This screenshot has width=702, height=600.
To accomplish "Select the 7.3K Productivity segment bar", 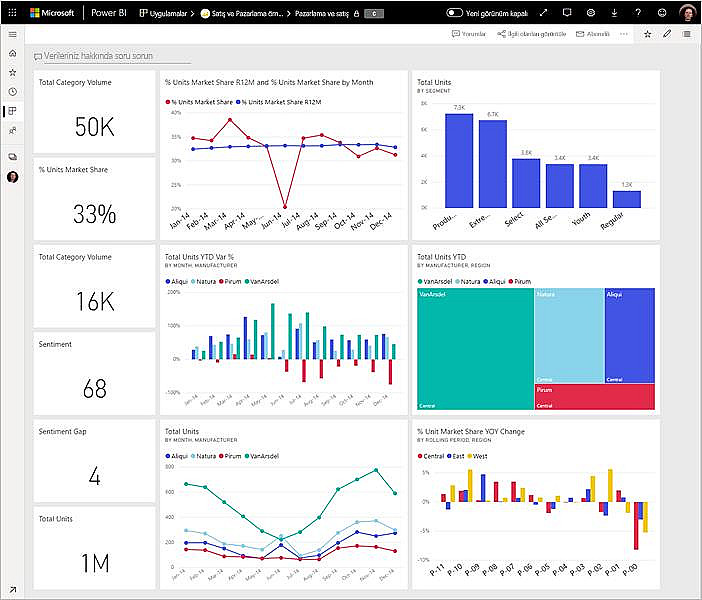I will click(459, 161).
